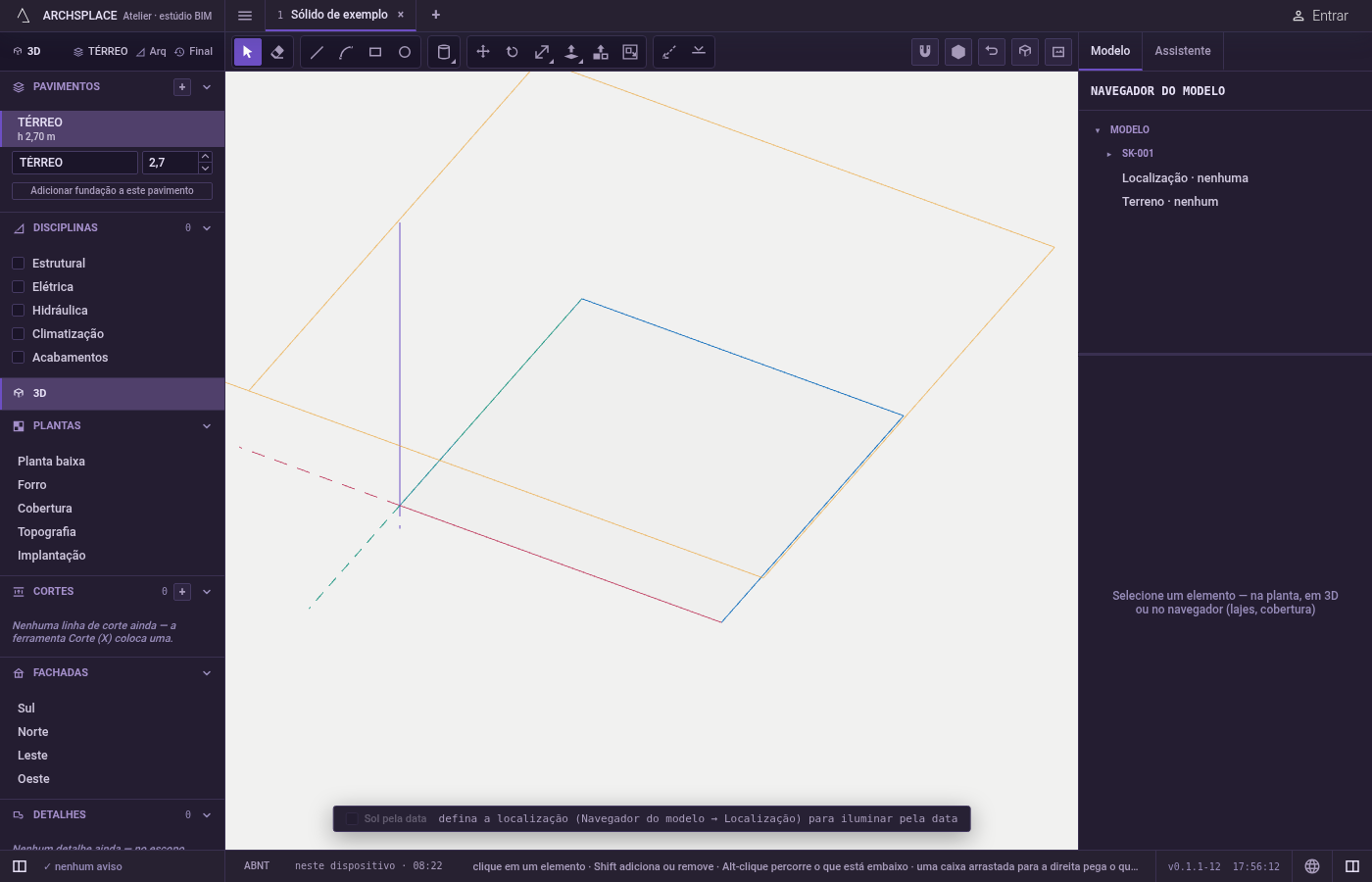
Task: Enable the Estrutural discipline checkbox
Action: pos(18,264)
